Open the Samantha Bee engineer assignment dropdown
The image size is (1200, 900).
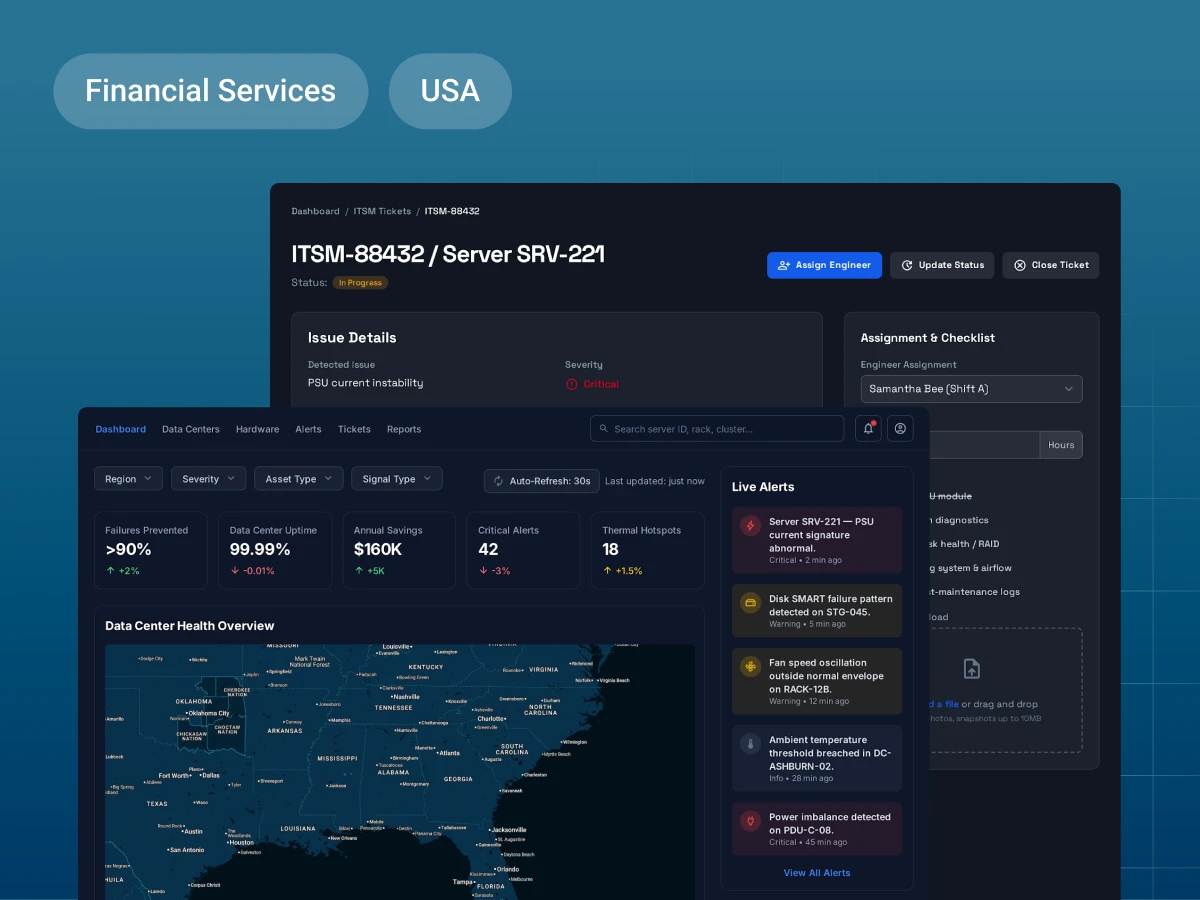click(971, 389)
